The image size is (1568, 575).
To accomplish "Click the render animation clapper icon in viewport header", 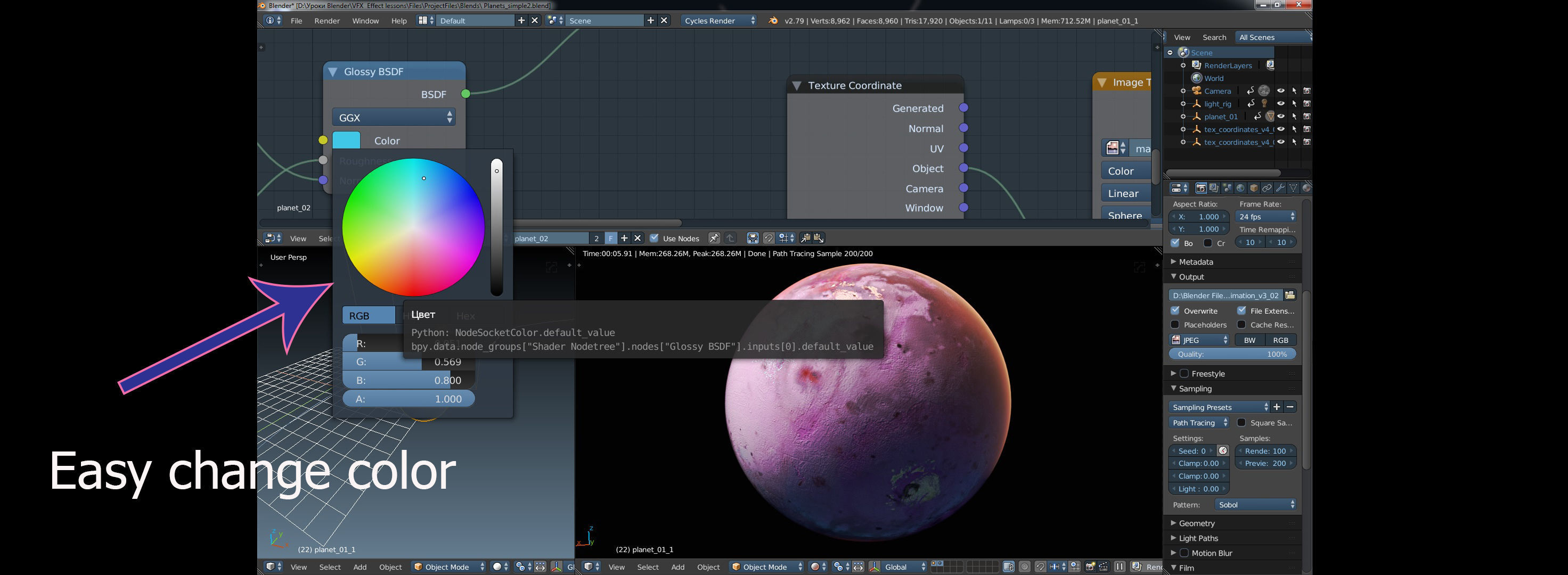I will (x=1103, y=566).
